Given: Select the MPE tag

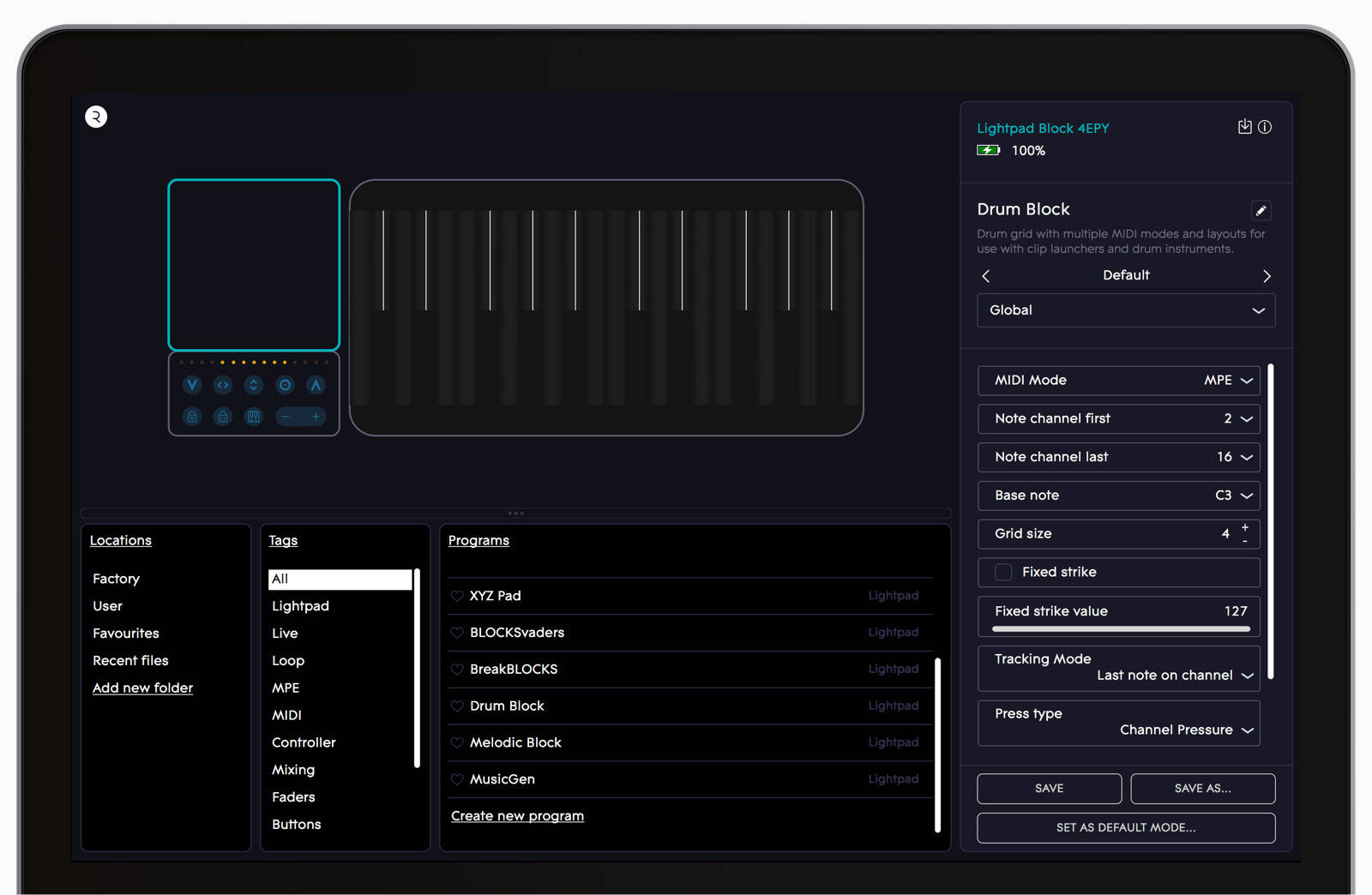Looking at the screenshot, I should [x=286, y=688].
